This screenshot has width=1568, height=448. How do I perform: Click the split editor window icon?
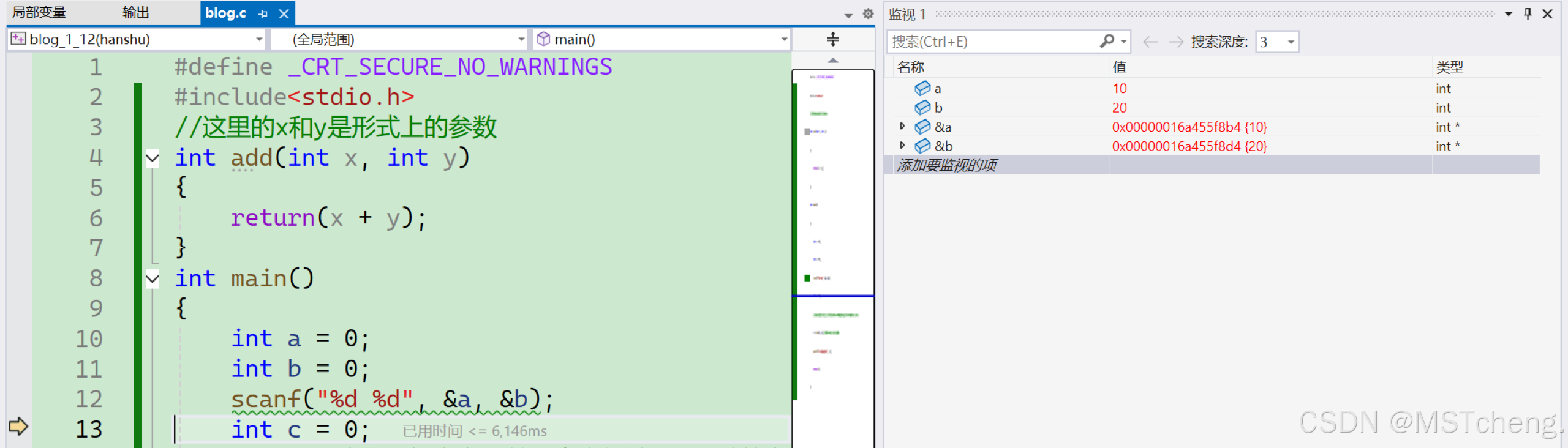[833, 39]
